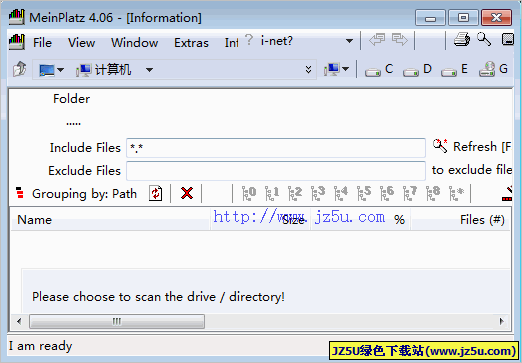Expand the menu bar overflow arrow
The width and height of the screenshot is (522, 363).
click(349, 41)
